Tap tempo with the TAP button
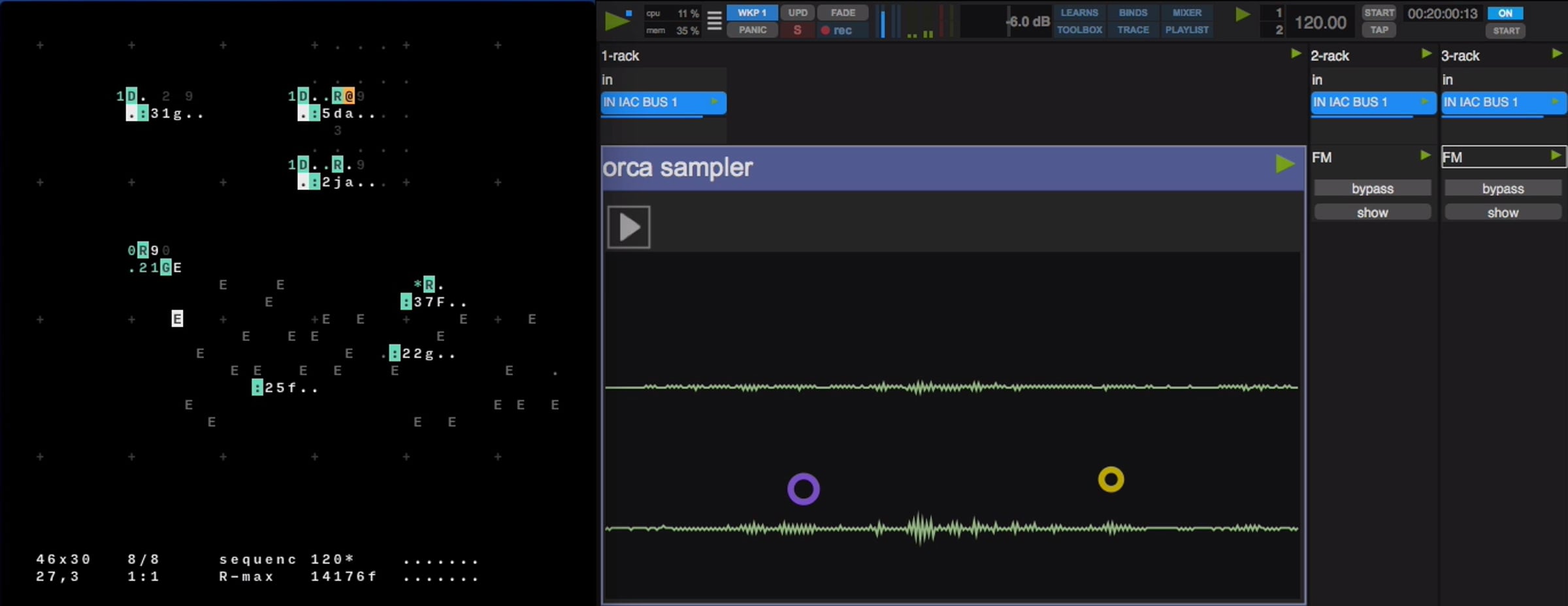The height and width of the screenshot is (606, 1568). 1379,29
